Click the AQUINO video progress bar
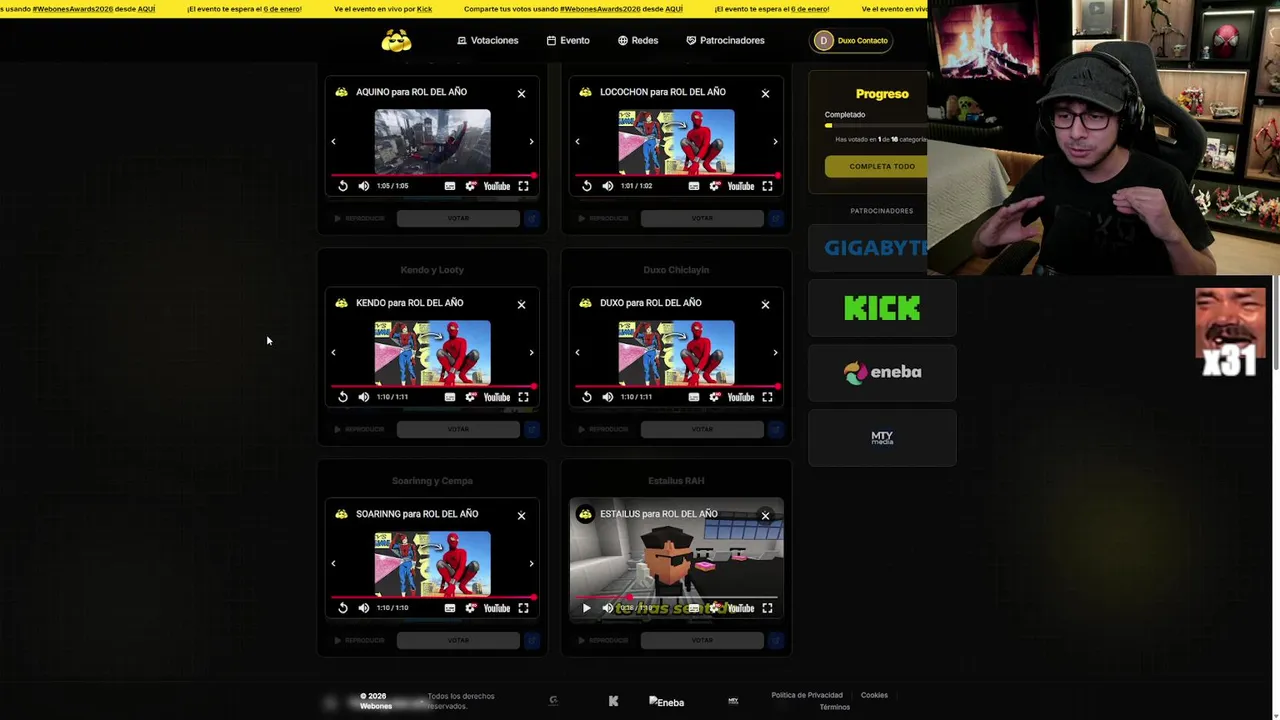The width and height of the screenshot is (1280, 720). click(x=432, y=175)
